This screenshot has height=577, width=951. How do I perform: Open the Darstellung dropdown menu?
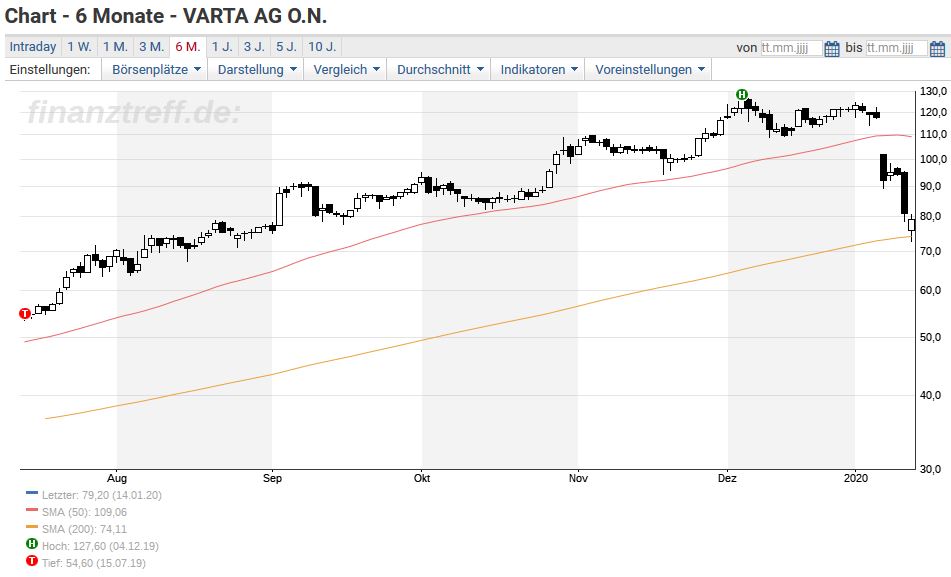tap(257, 70)
